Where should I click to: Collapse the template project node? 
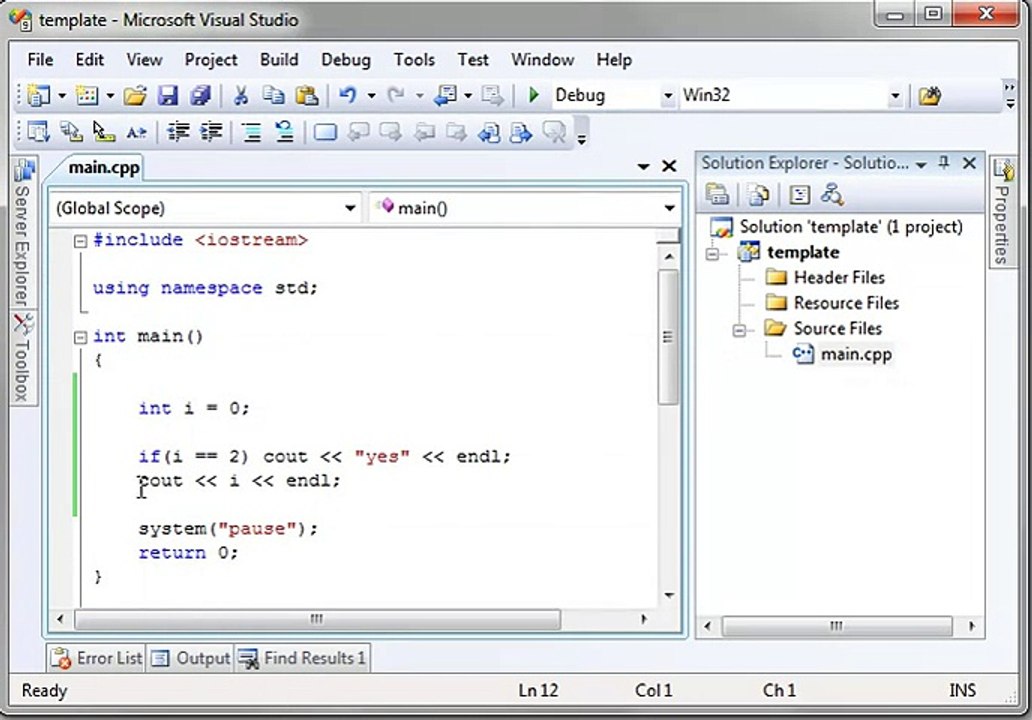pyautogui.click(x=713, y=253)
